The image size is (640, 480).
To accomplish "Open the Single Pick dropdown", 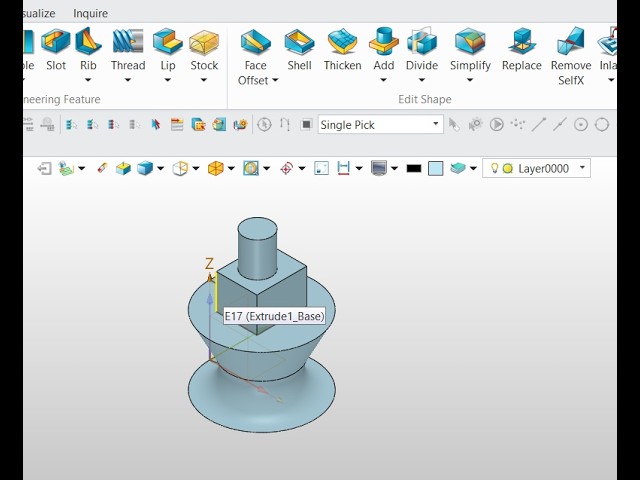I will tap(380, 124).
